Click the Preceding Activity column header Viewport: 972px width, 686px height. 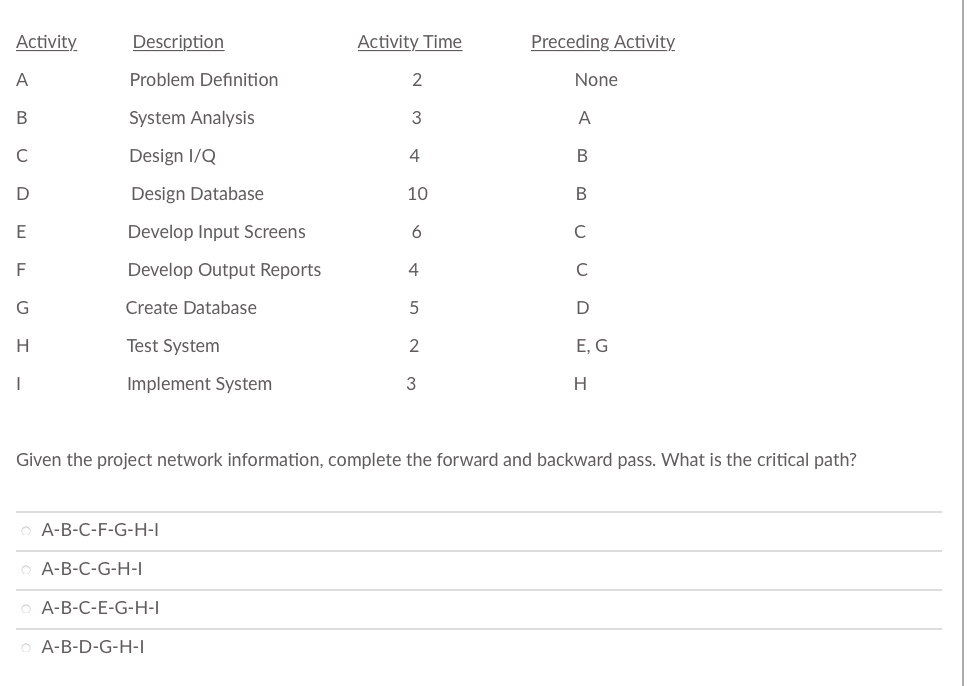click(x=603, y=42)
